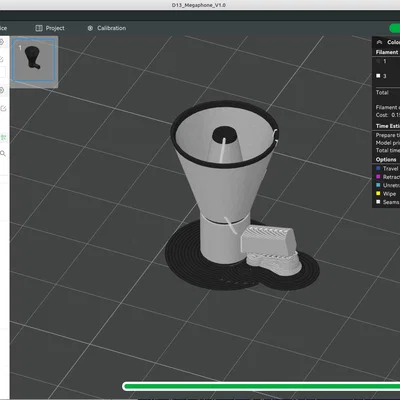Toggle the Retract option in legend
The width and height of the screenshot is (400, 400).
pos(387,177)
